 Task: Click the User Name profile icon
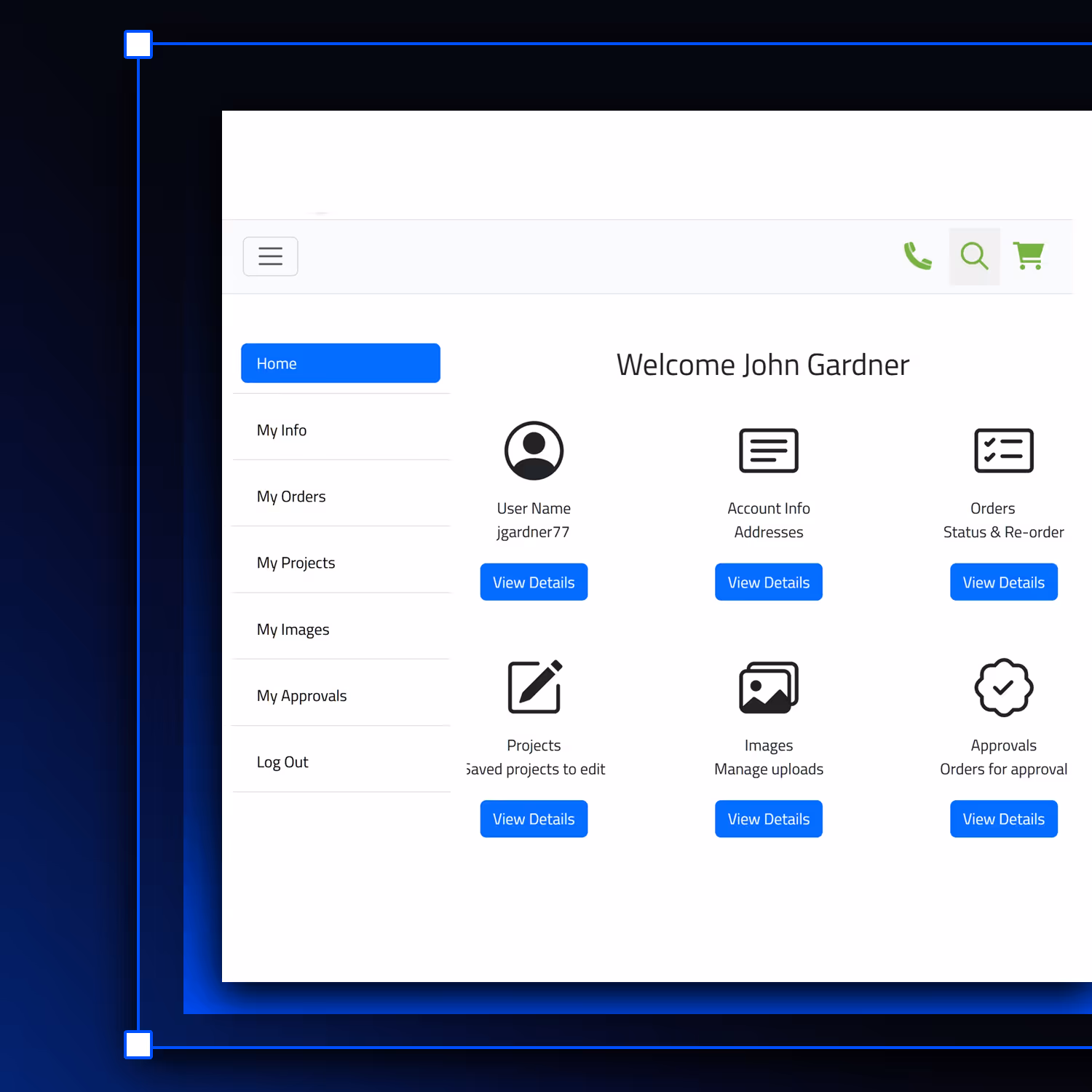click(x=534, y=450)
